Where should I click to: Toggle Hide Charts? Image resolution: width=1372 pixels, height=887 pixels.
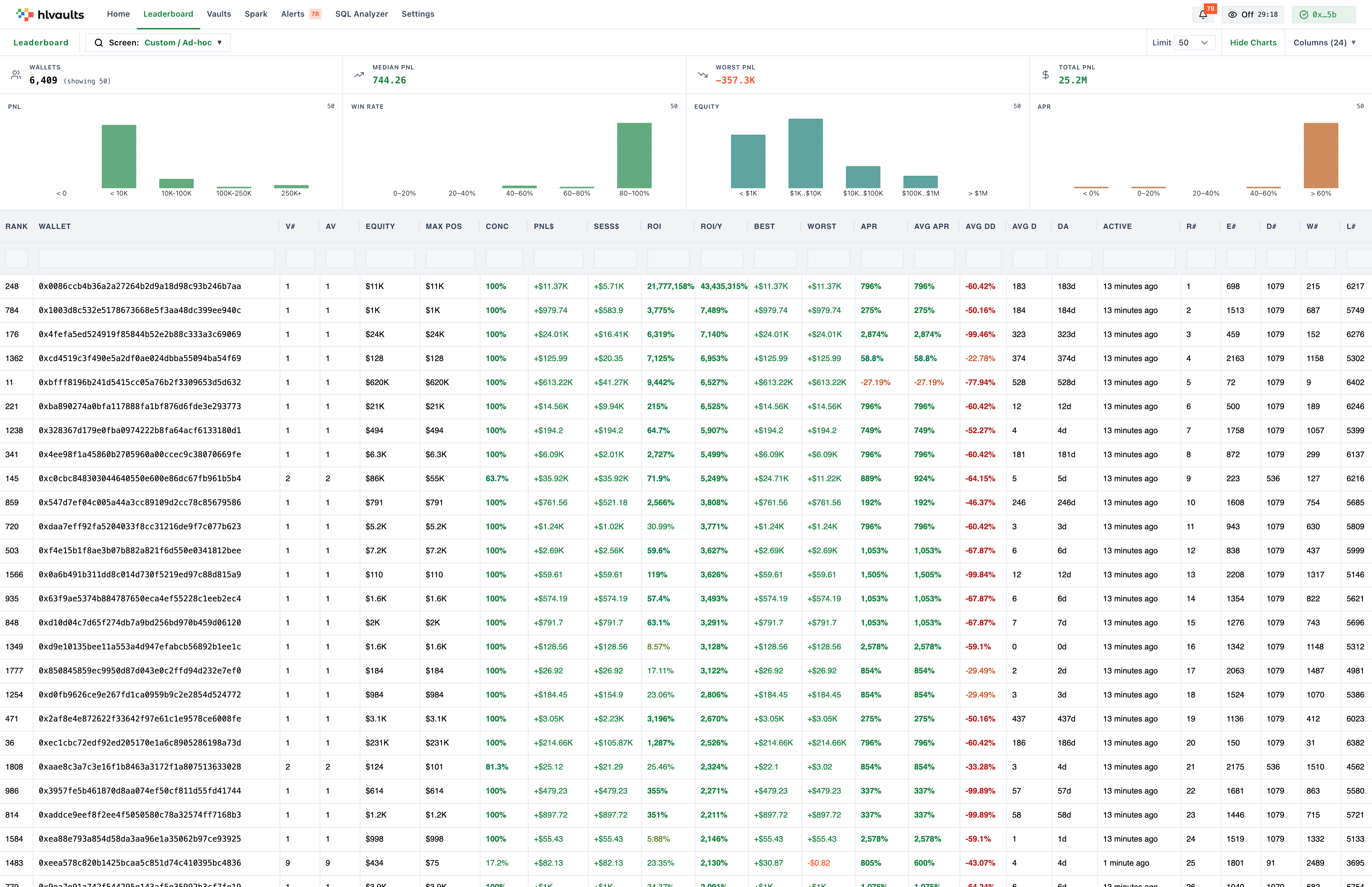(1253, 43)
